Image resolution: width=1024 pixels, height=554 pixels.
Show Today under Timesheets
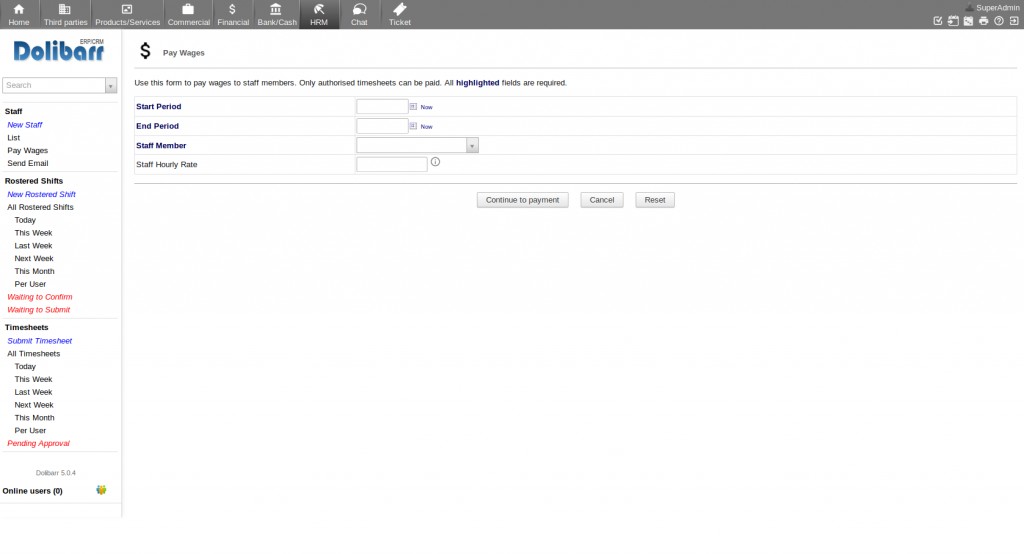point(25,367)
